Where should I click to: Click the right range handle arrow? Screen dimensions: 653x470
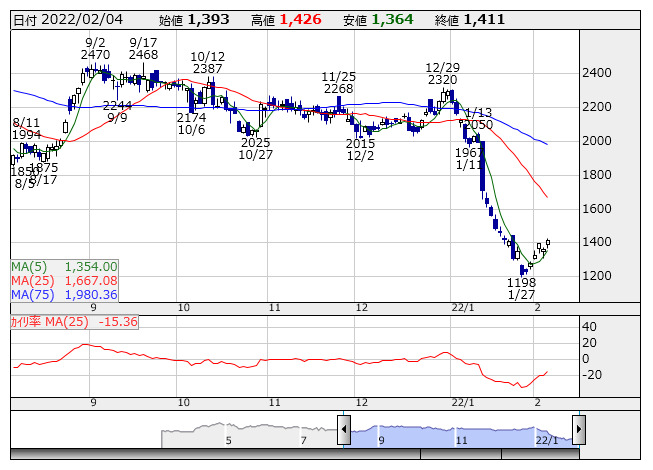tap(578, 432)
